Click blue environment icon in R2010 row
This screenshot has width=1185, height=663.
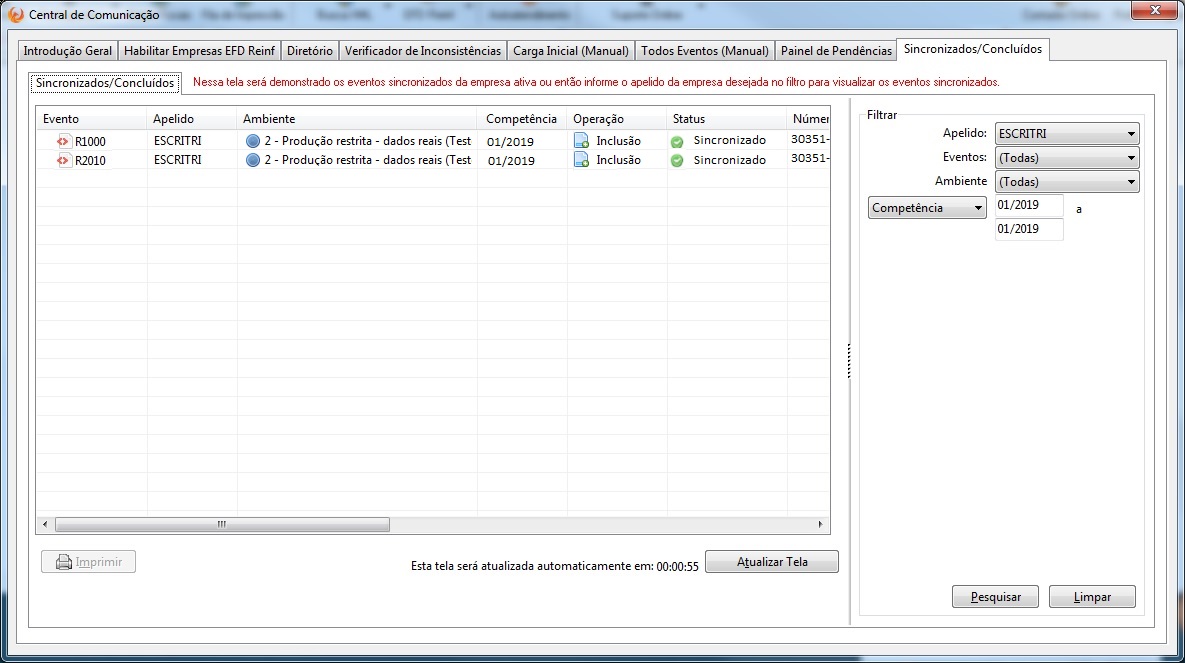(253, 160)
